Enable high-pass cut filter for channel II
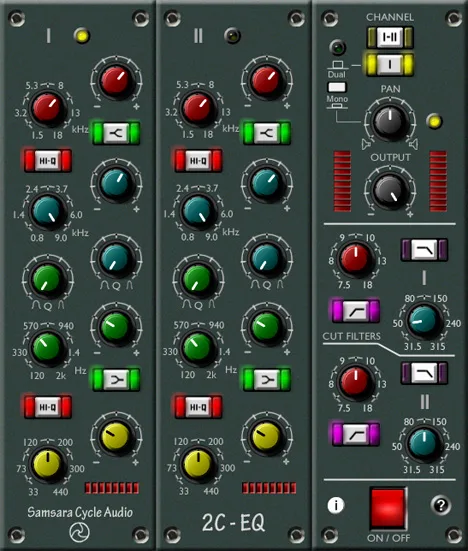 pyautogui.click(x=356, y=434)
